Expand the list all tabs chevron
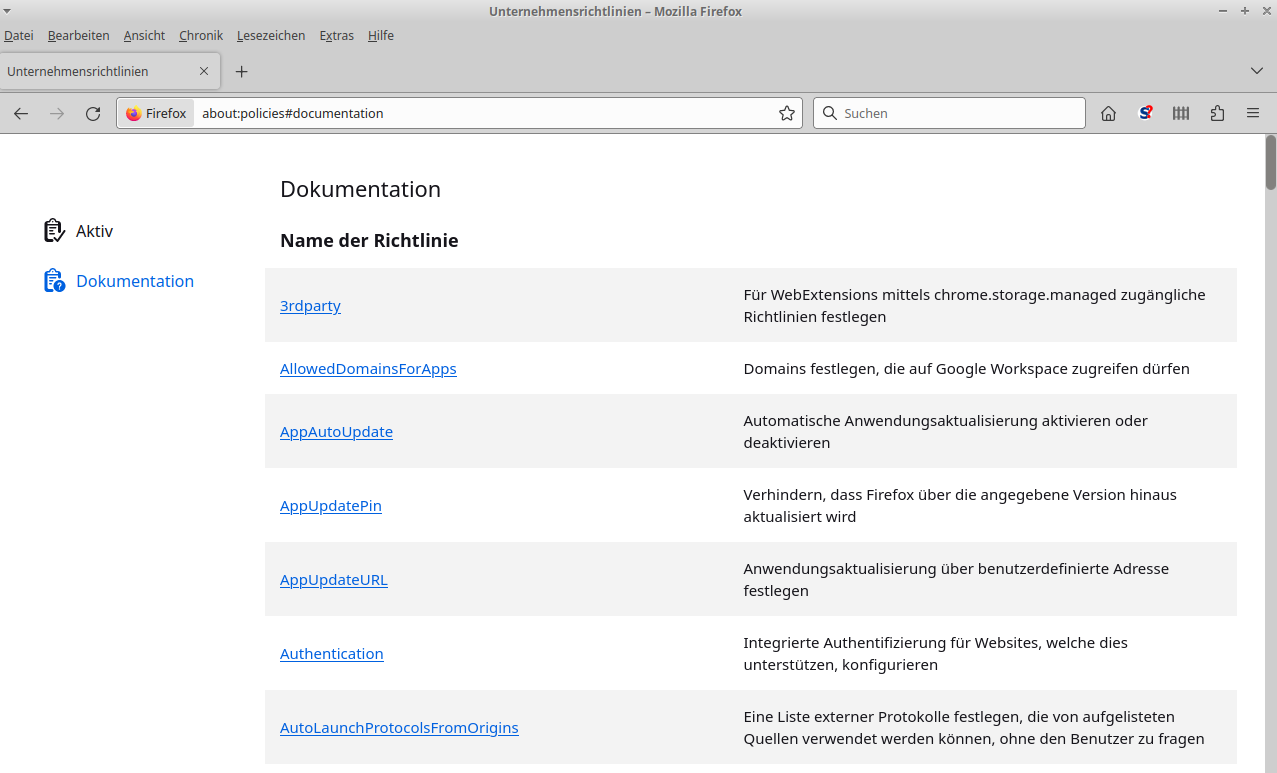This screenshot has width=1277, height=773. [1257, 71]
